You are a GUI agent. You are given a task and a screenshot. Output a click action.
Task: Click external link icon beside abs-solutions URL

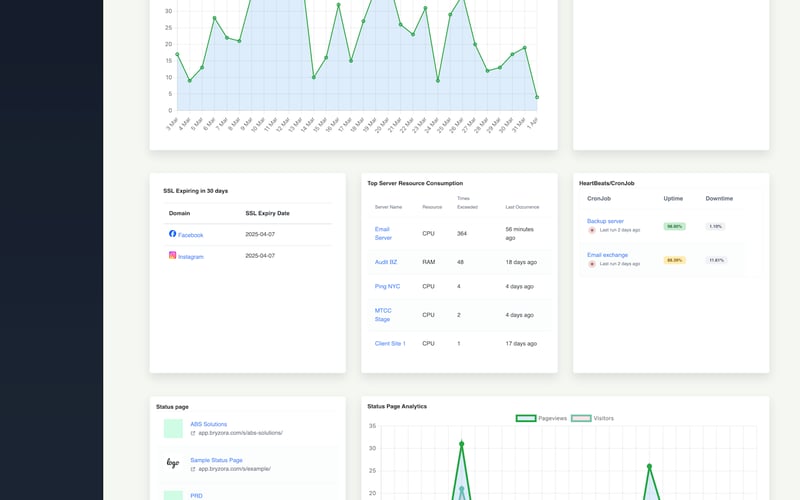pyautogui.click(x=193, y=433)
